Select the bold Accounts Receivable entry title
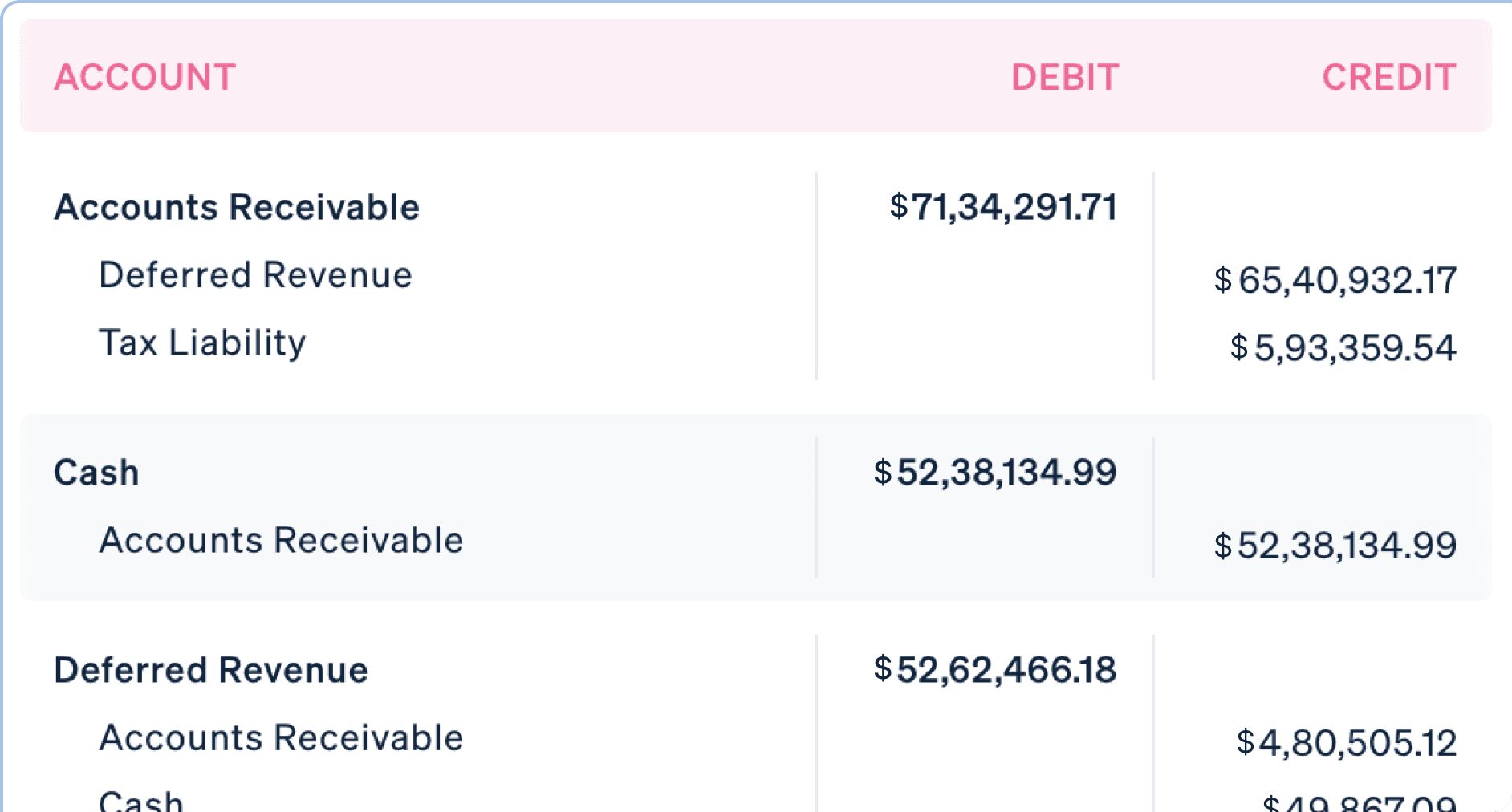The width and height of the screenshot is (1512, 812). click(237, 207)
